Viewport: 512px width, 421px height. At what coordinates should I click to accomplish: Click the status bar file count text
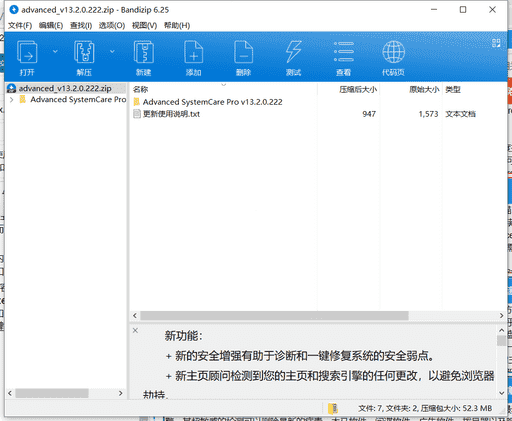(x=425, y=408)
